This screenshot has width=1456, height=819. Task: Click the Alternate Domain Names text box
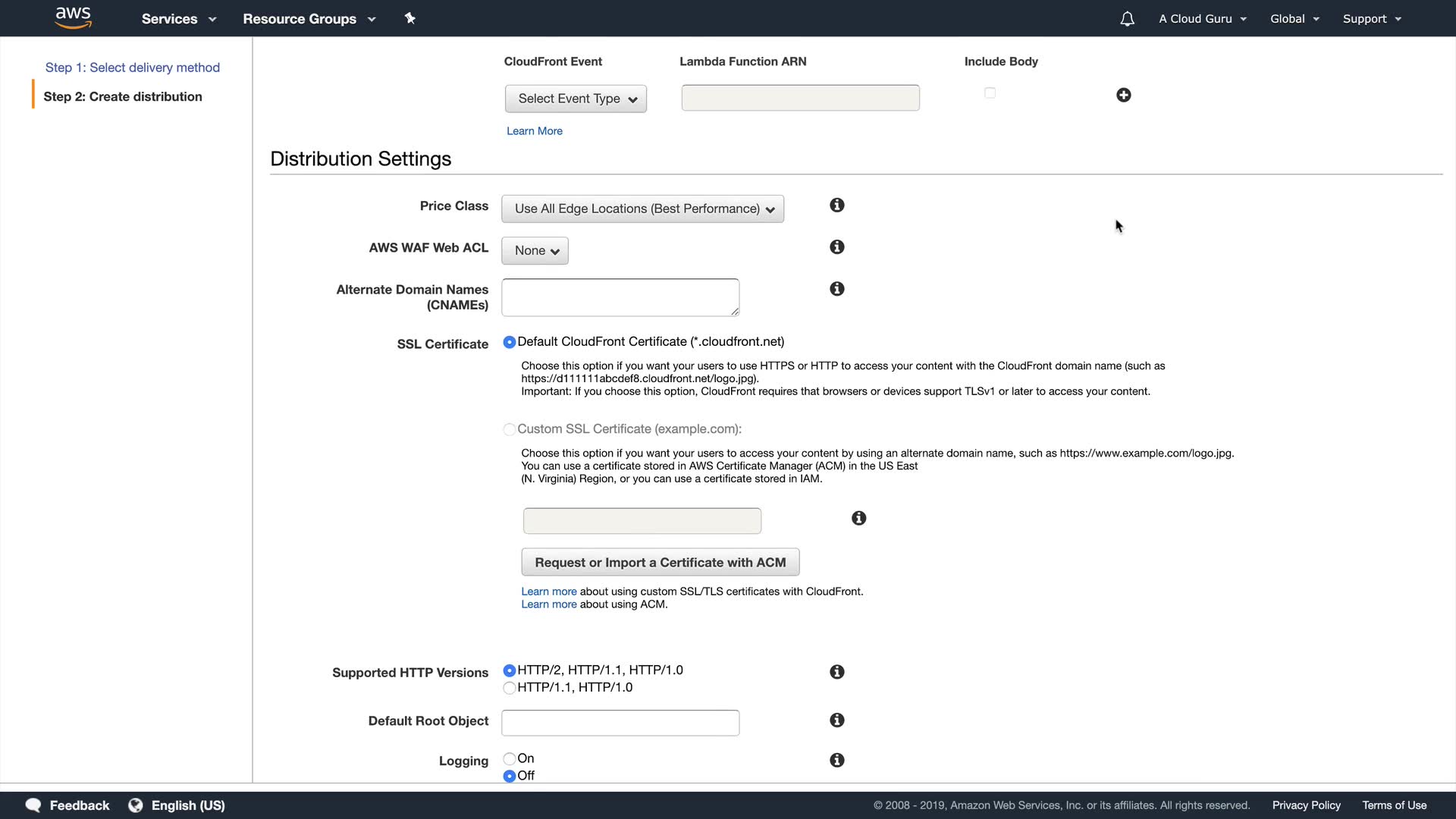coord(620,297)
